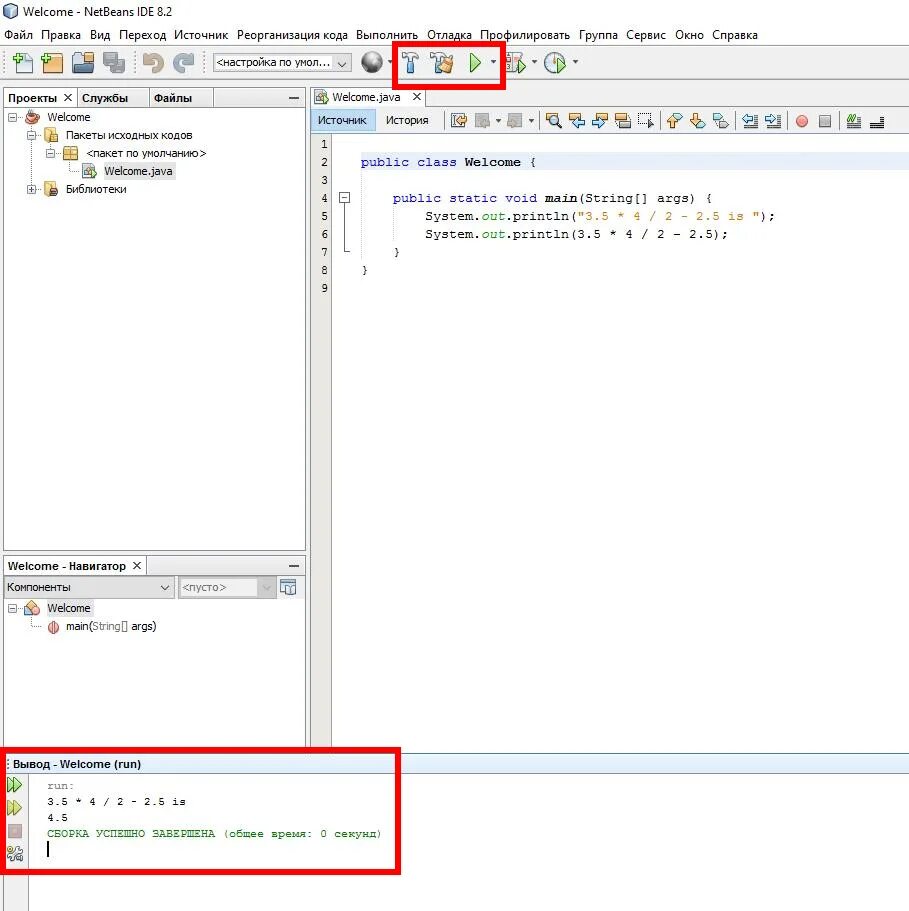Open Run Project dropdown arrow
The width and height of the screenshot is (909, 911).
(x=493, y=62)
